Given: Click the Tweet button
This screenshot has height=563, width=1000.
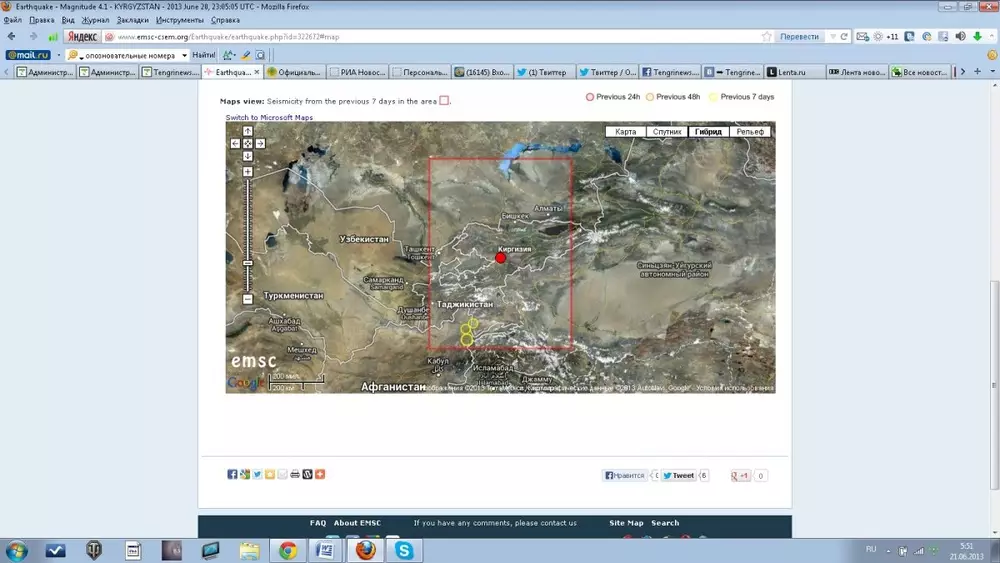Looking at the screenshot, I should (678, 476).
